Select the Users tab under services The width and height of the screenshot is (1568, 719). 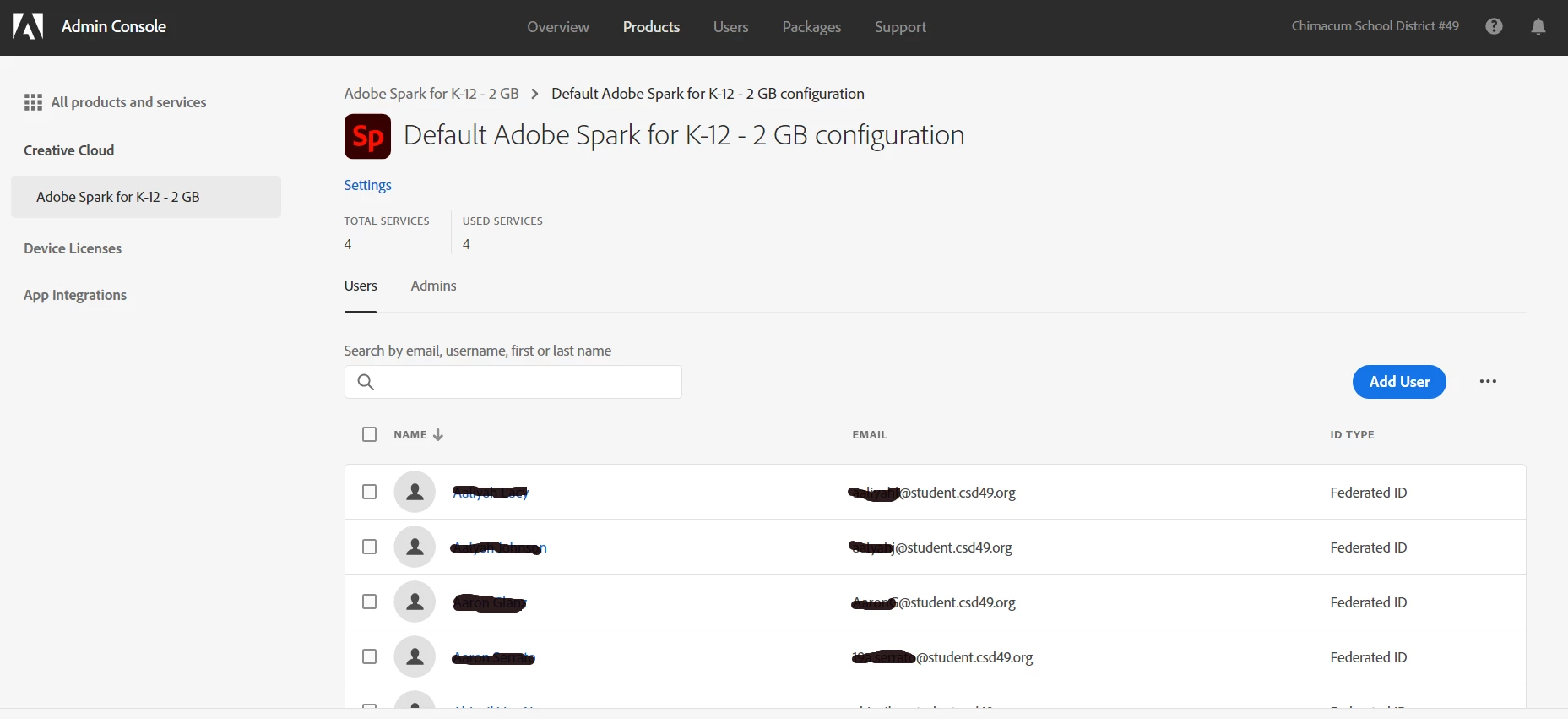click(x=361, y=286)
